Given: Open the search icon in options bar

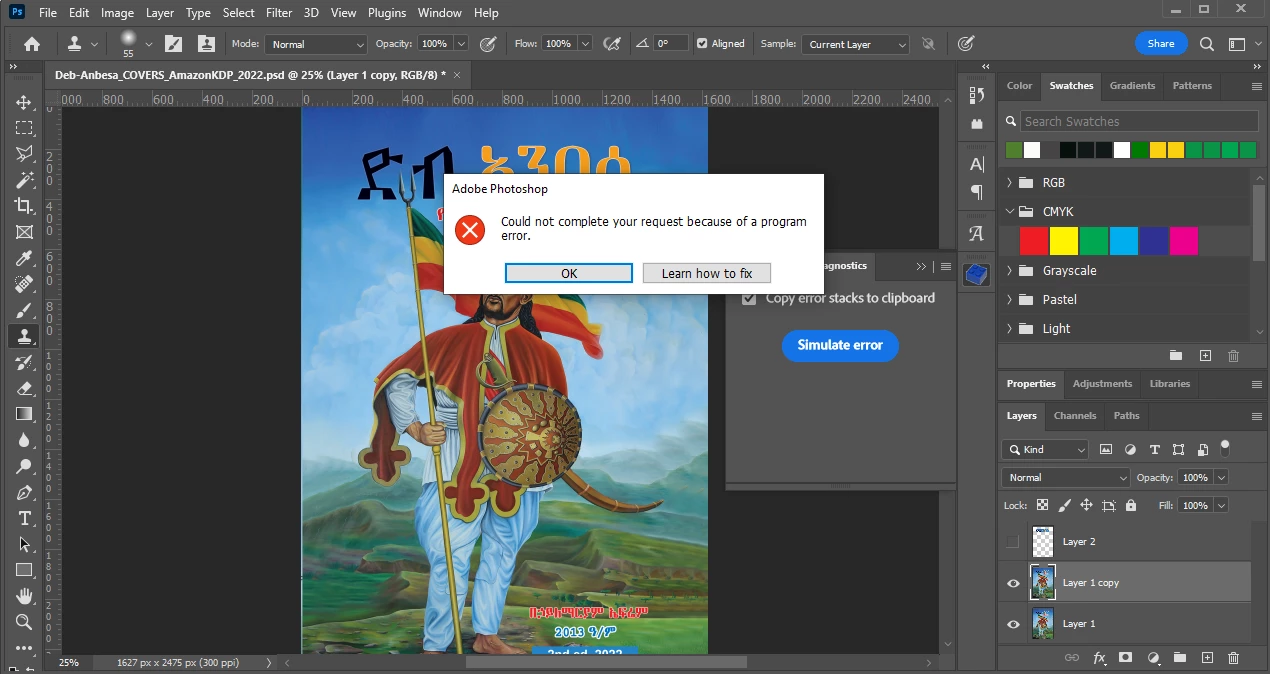Looking at the screenshot, I should 1207,44.
